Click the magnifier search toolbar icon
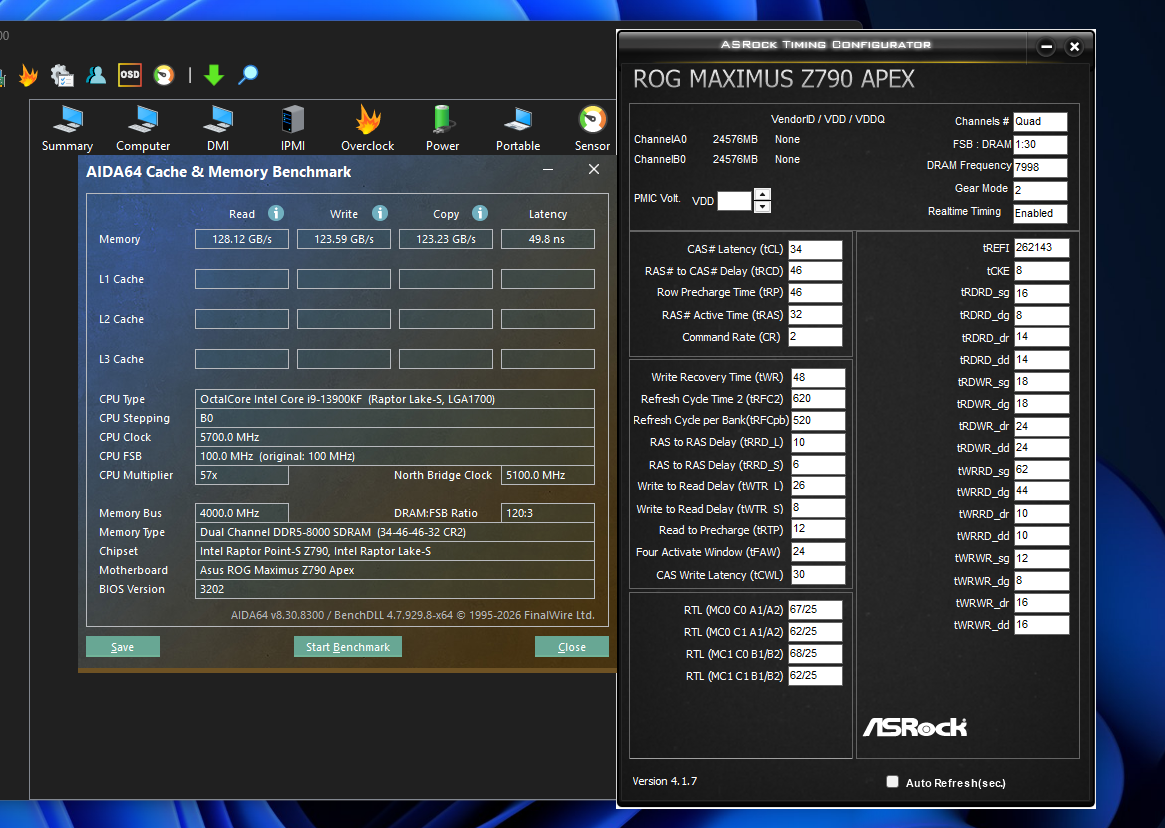Viewport: 1165px width, 828px height. [248, 74]
